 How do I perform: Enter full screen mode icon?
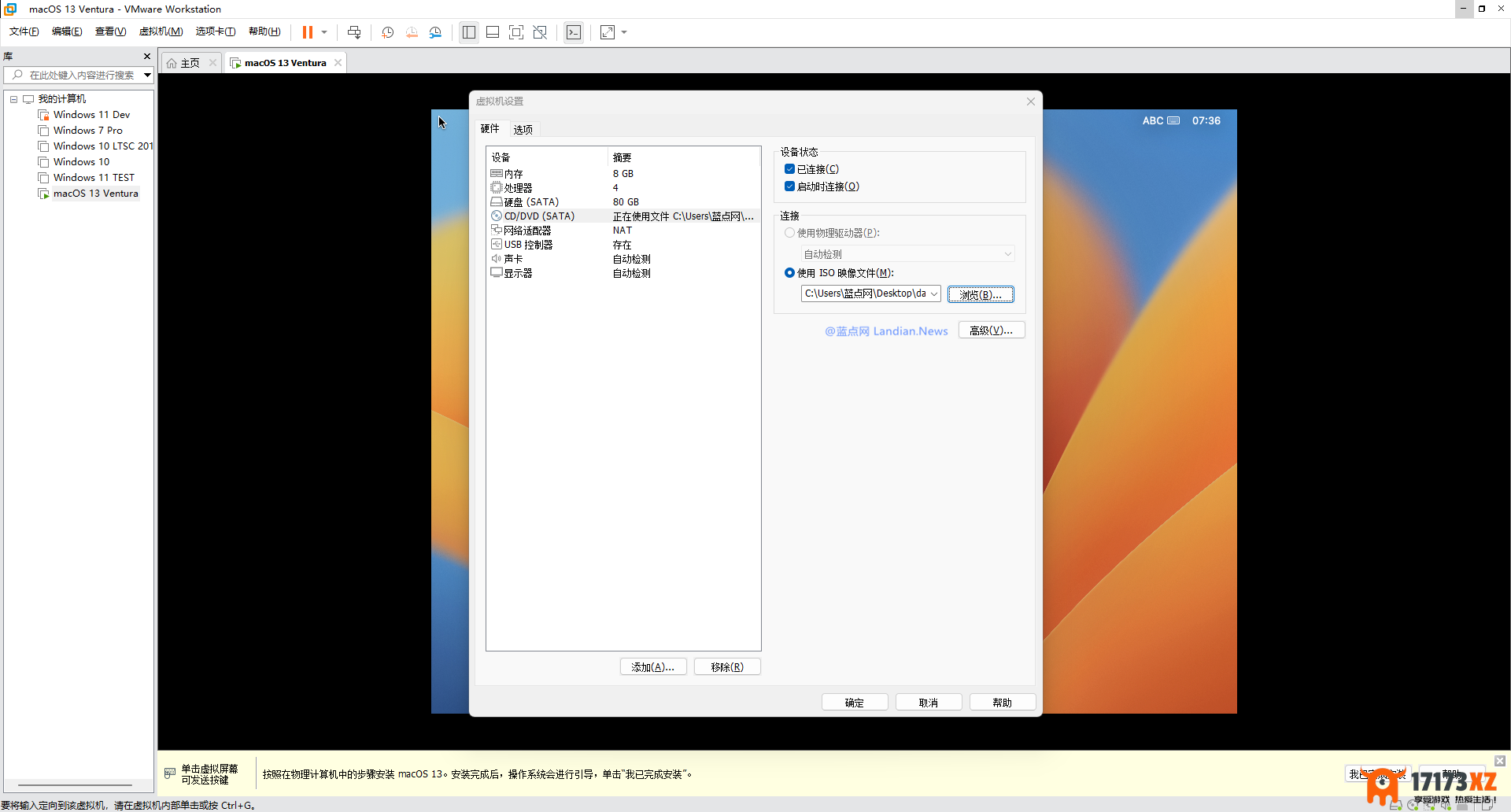pyautogui.click(x=516, y=32)
